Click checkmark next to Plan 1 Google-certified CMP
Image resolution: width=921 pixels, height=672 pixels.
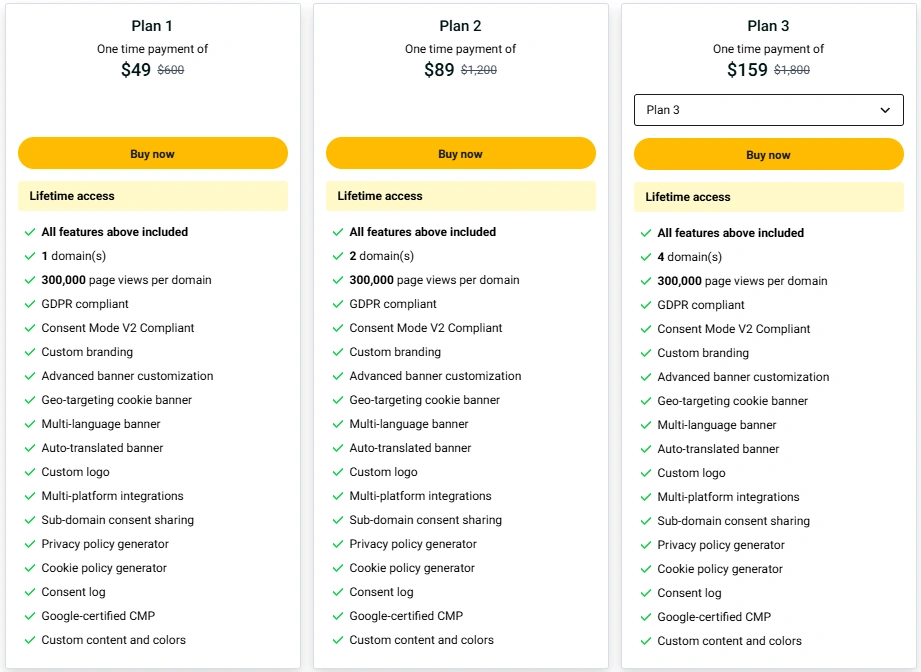pyautogui.click(x=30, y=616)
